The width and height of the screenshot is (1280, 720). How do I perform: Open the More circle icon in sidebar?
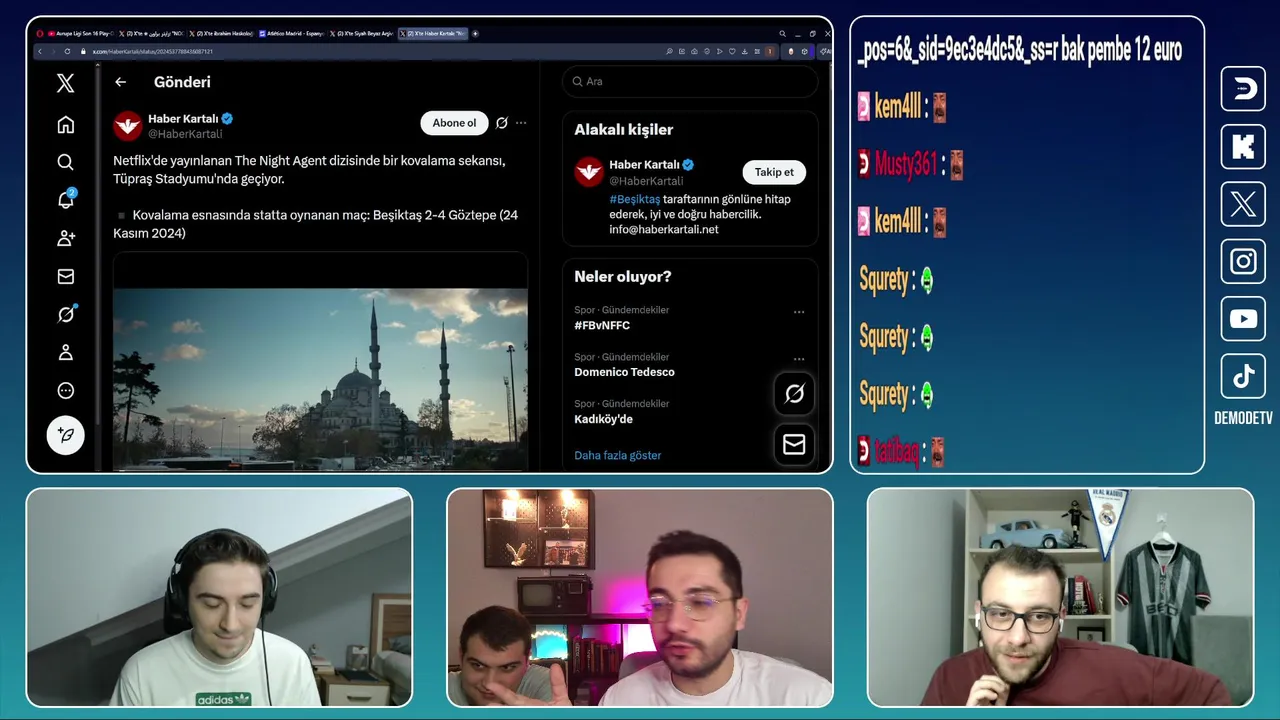click(x=65, y=390)
